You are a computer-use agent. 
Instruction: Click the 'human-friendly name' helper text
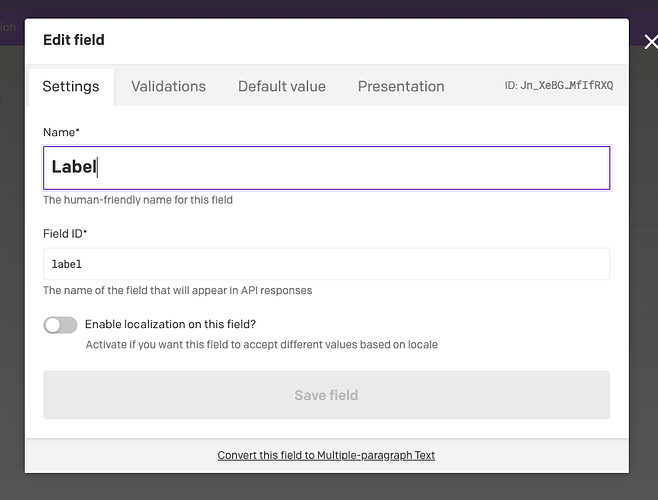[138, 200]
